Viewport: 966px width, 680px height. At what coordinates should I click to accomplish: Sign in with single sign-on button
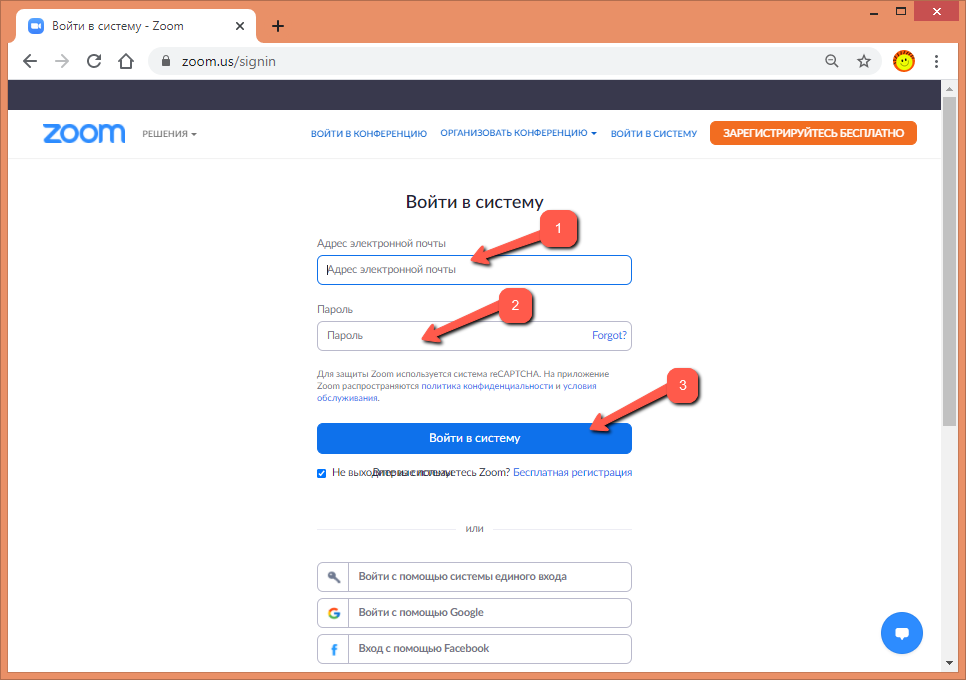tap(474, 577)
